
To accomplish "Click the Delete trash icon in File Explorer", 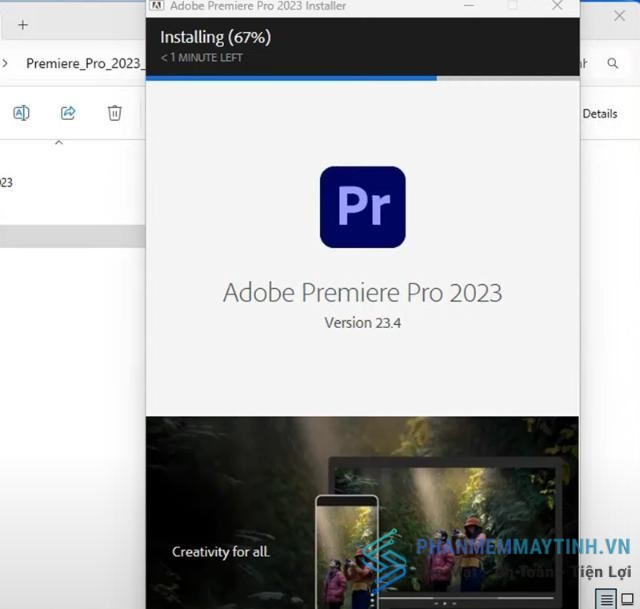I will click(x=115, y=113).
